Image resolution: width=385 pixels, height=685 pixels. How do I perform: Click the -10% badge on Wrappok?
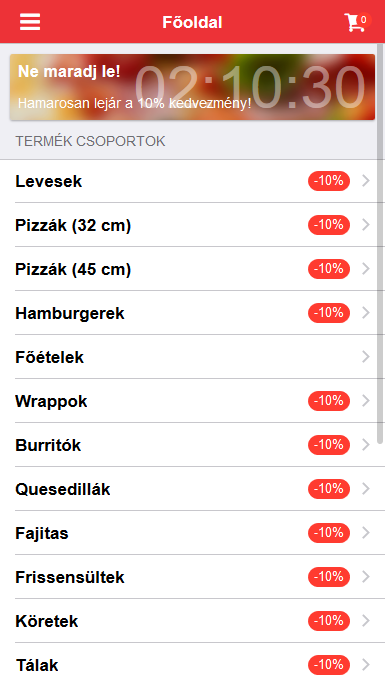[329, 401]
